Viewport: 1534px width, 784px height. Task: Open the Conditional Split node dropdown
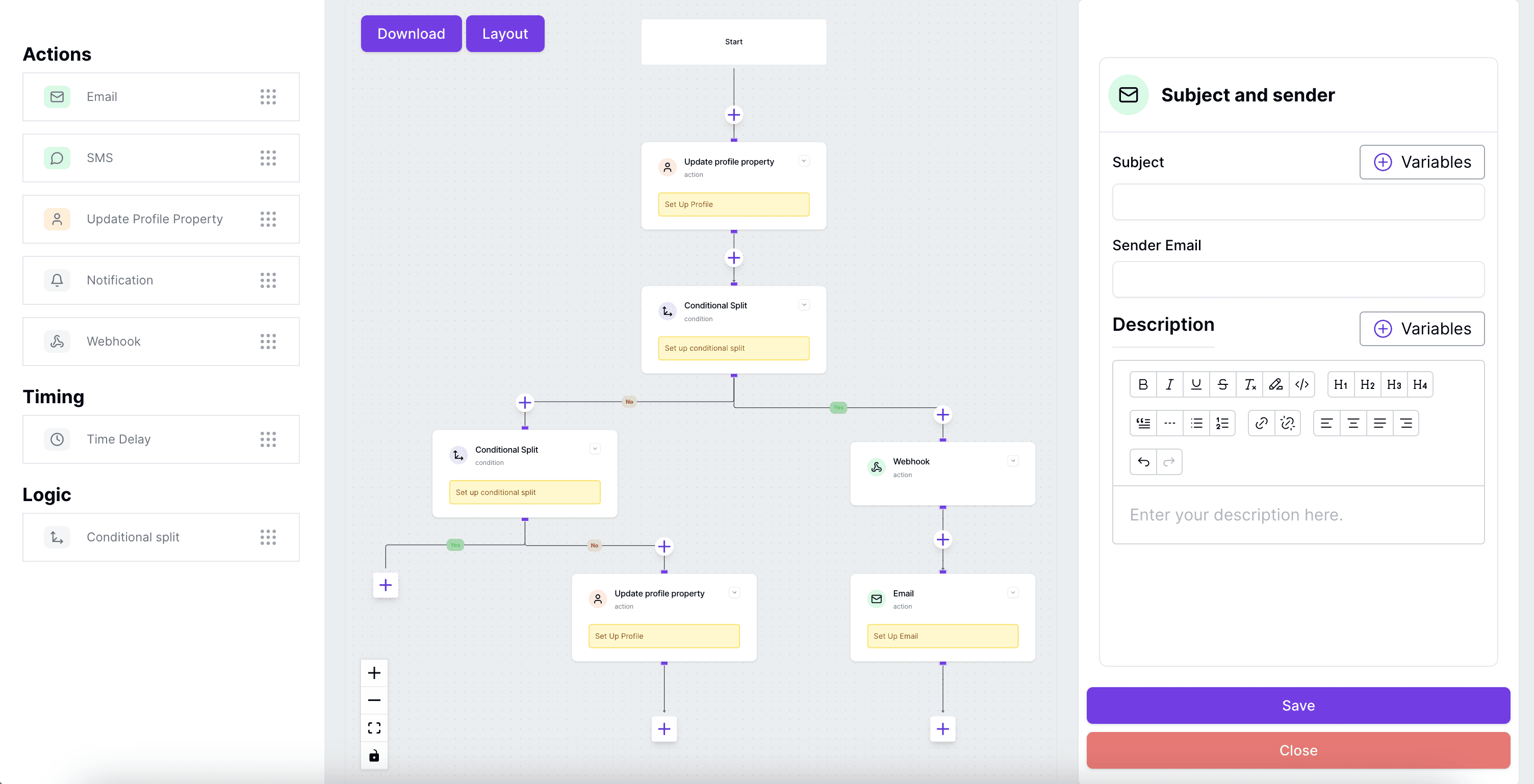[x=804, y=304]
